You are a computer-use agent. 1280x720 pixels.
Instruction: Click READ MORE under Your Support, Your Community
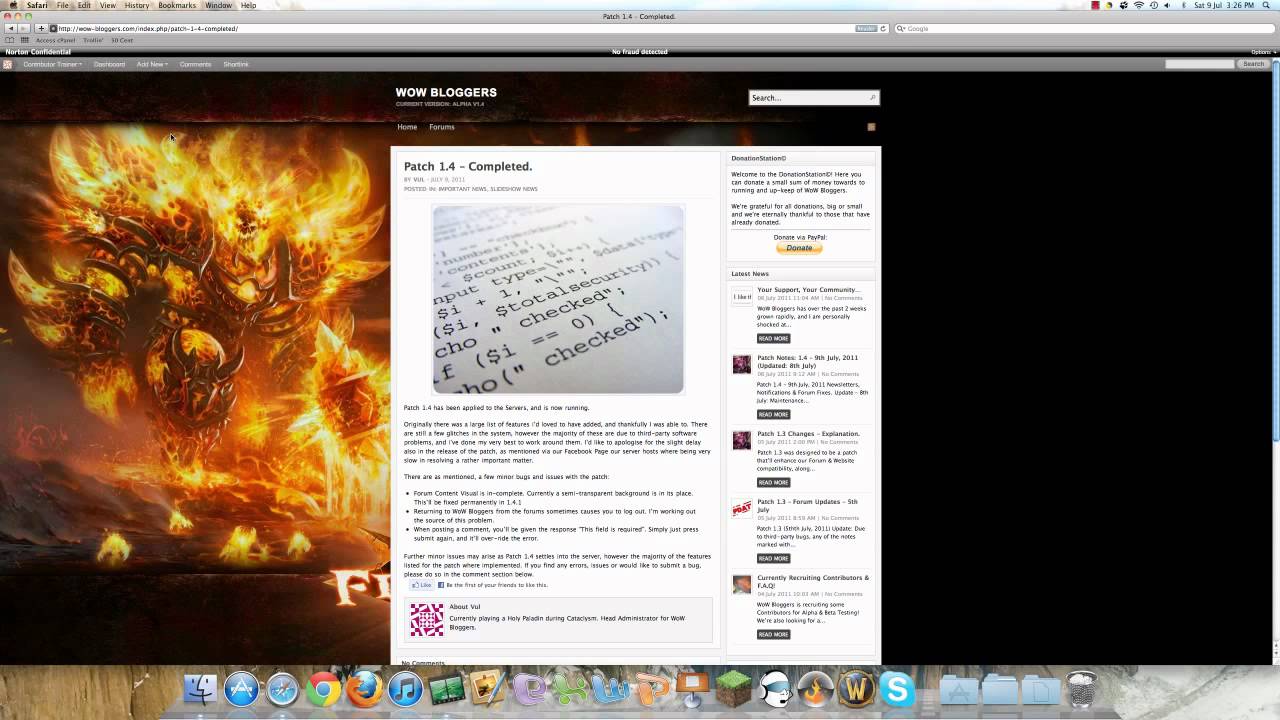(x=773, y=338)
